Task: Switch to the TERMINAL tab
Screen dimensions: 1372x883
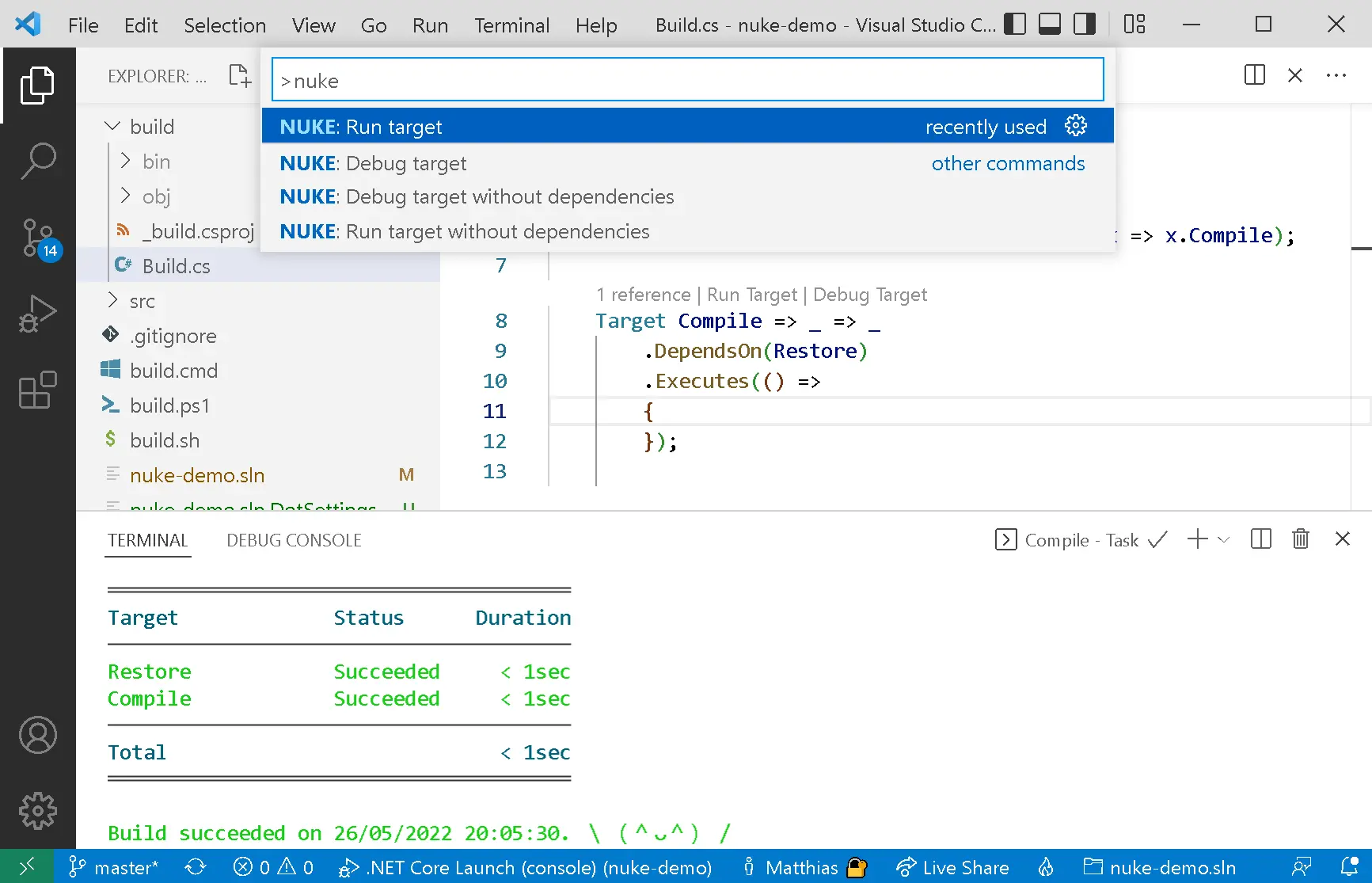Action: pos(148,540)
